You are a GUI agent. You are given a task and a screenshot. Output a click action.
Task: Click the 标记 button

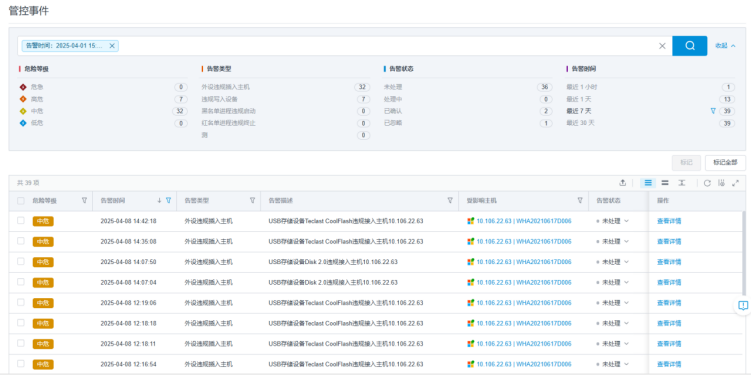click(686, 163)
